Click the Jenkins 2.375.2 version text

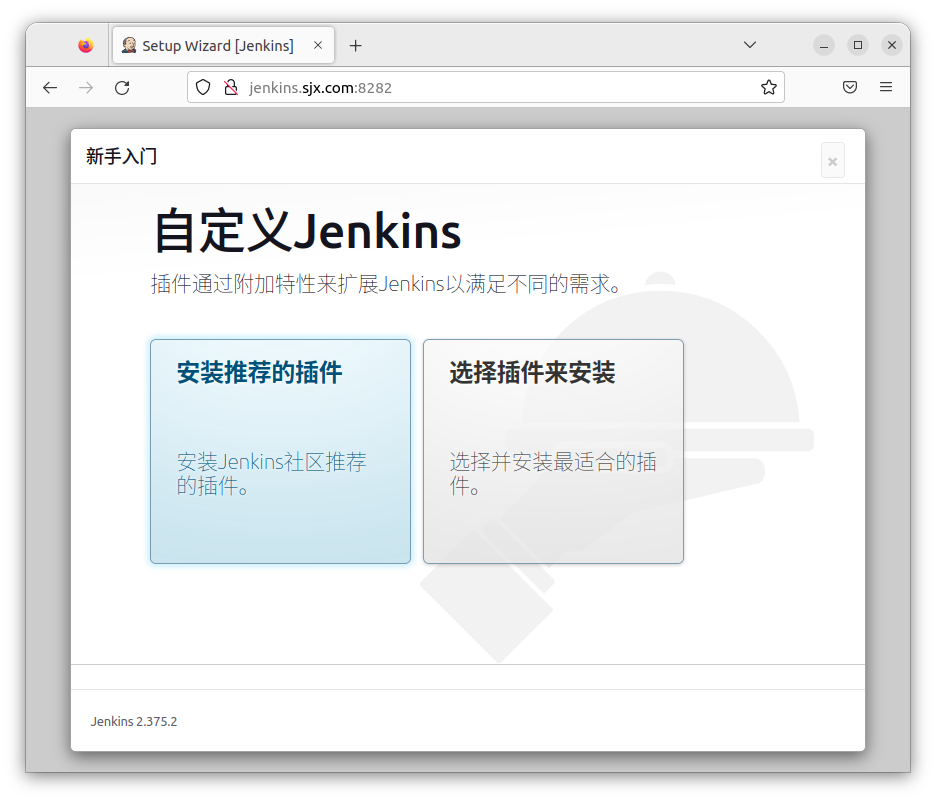(x=133, y=721)
